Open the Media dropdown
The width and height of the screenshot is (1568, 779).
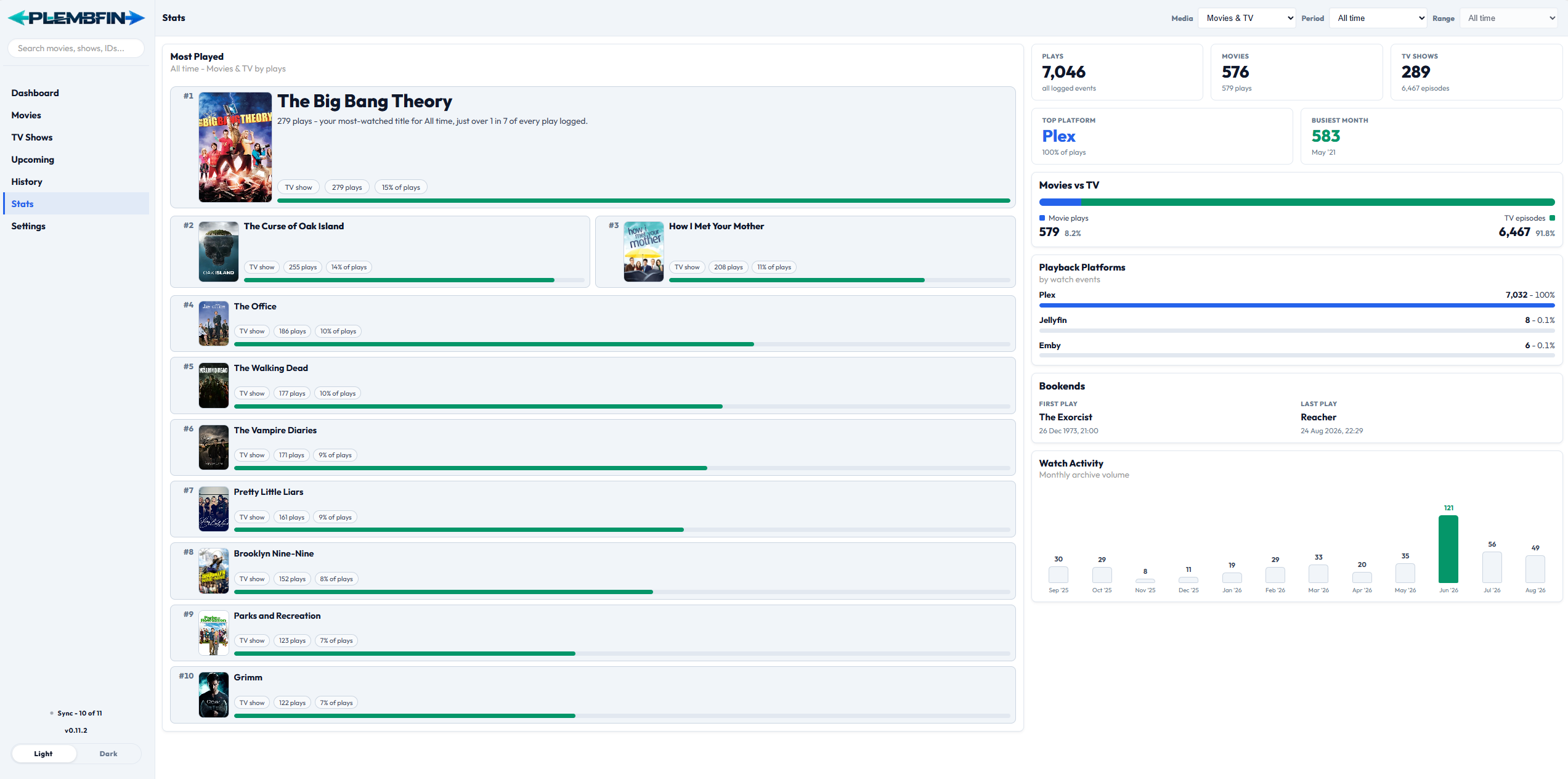pyautogui.click(x=1247, y=18)
